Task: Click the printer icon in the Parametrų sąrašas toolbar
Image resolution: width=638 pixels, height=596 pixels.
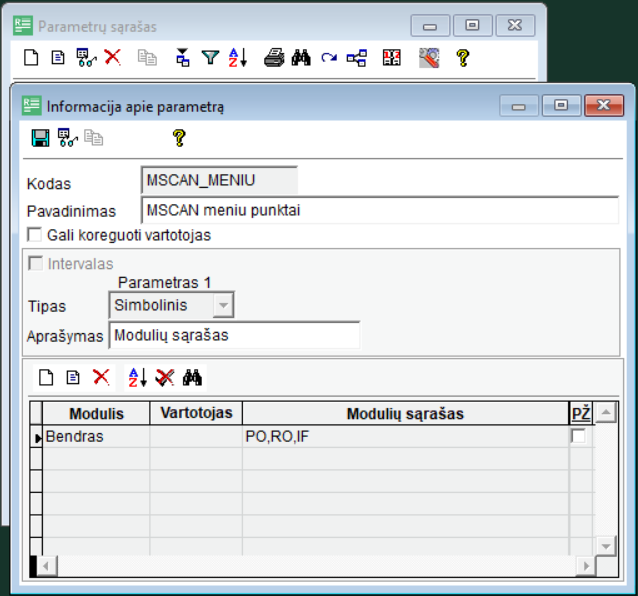Action: click(x=274, y=58)
